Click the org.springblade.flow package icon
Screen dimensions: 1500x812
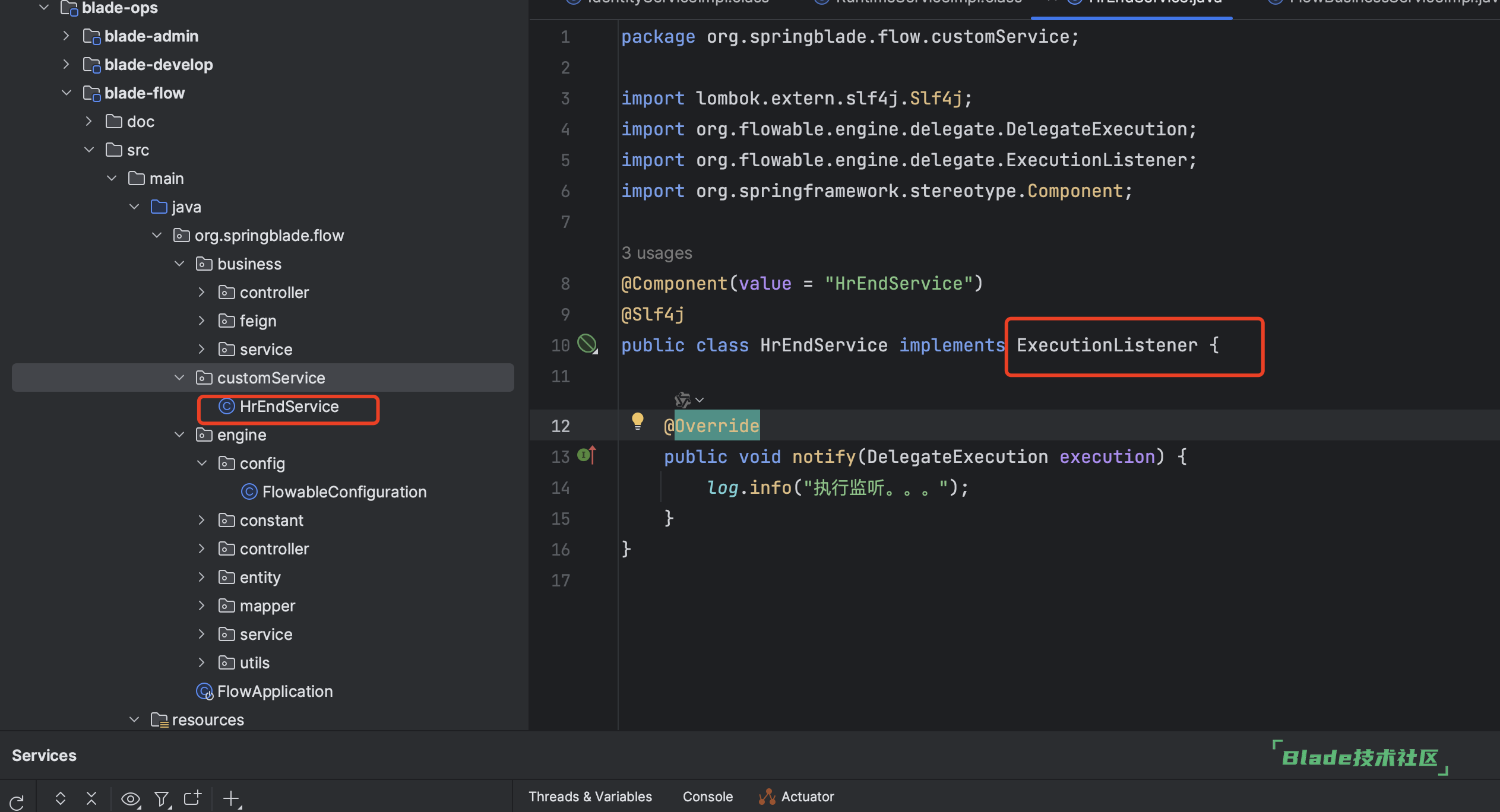pos(181,235)
